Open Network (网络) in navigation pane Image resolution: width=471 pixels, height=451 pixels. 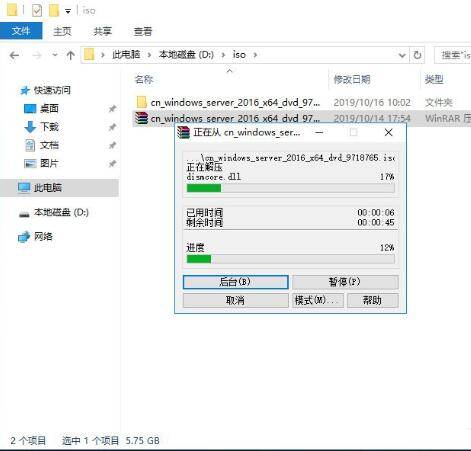coord(43,237)
